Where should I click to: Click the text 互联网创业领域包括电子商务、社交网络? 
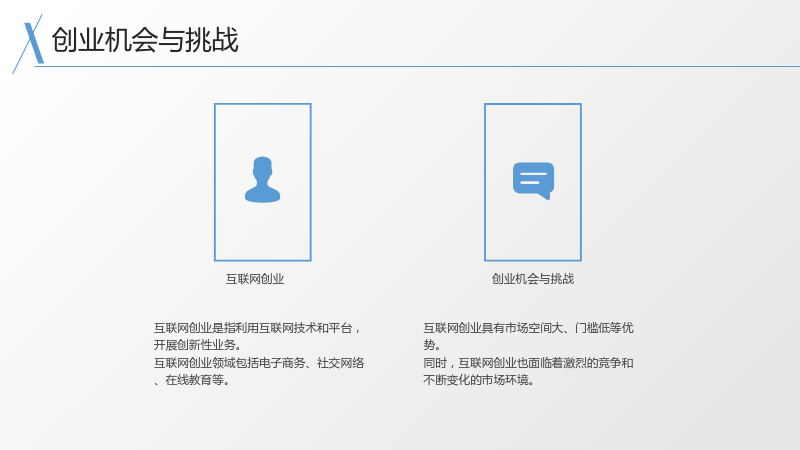click(259, 363)
